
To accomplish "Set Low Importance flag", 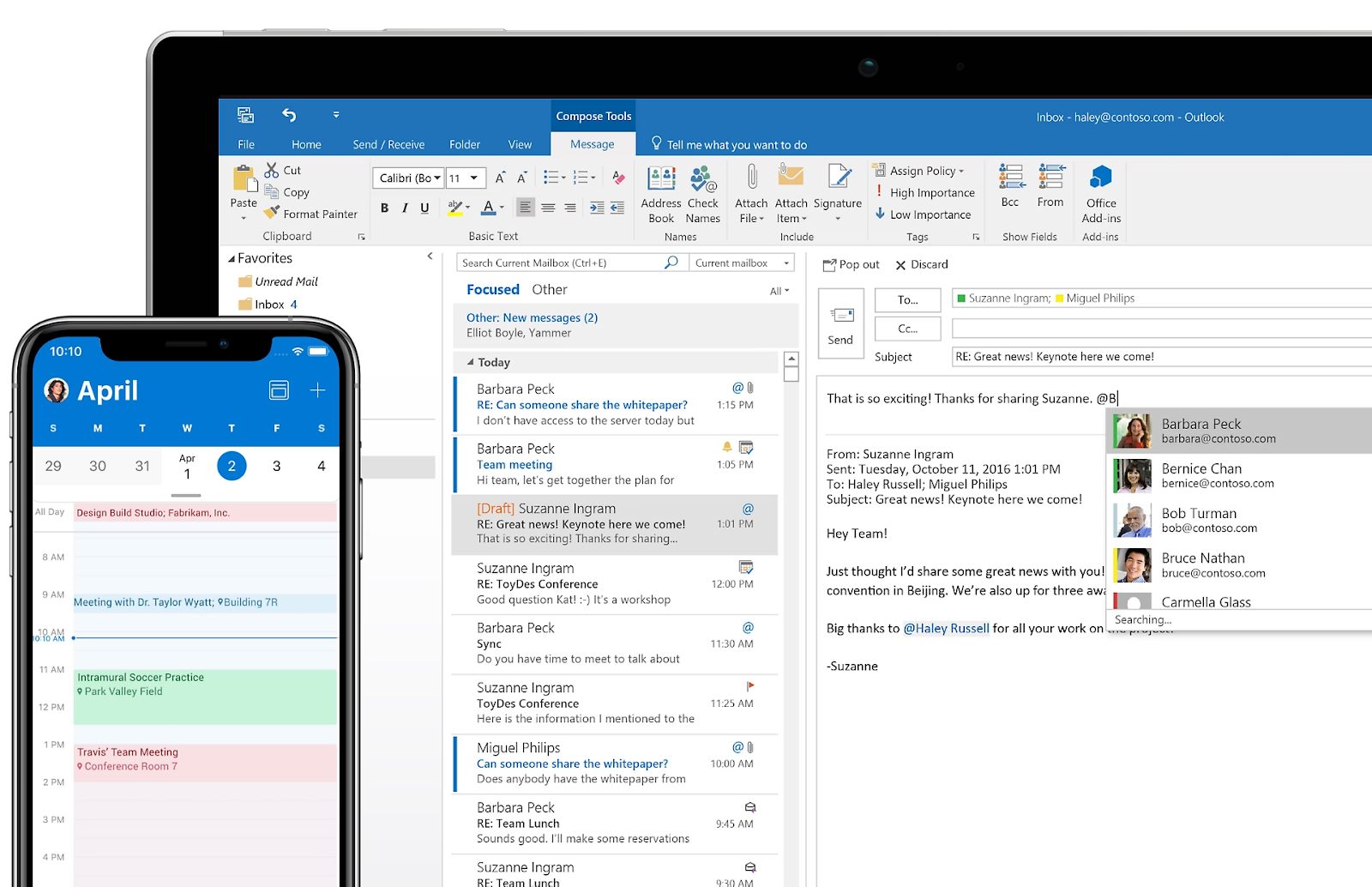I will (x=923, y=214).
